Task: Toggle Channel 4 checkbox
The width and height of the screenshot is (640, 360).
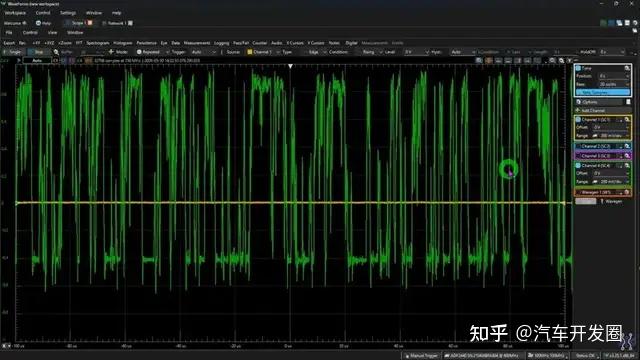Action: click(x=578, y=166)
